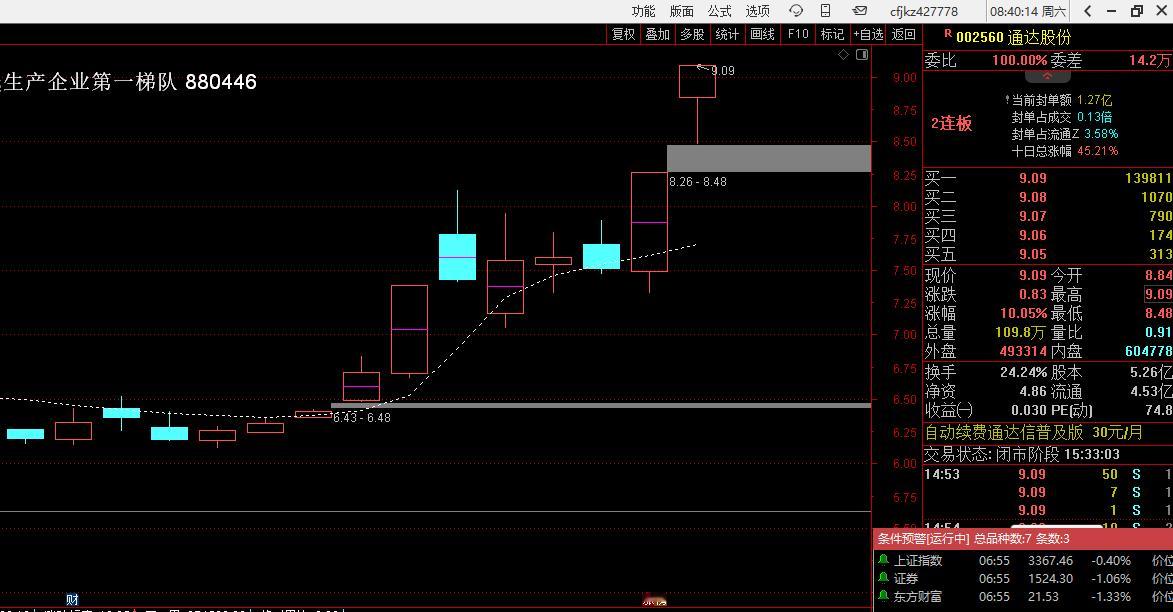Image resolution: width=1173 pixels, height=612 pixels.
Task: Click the 财 marker icon on chart bottom
Action: (x=73, y=599)
